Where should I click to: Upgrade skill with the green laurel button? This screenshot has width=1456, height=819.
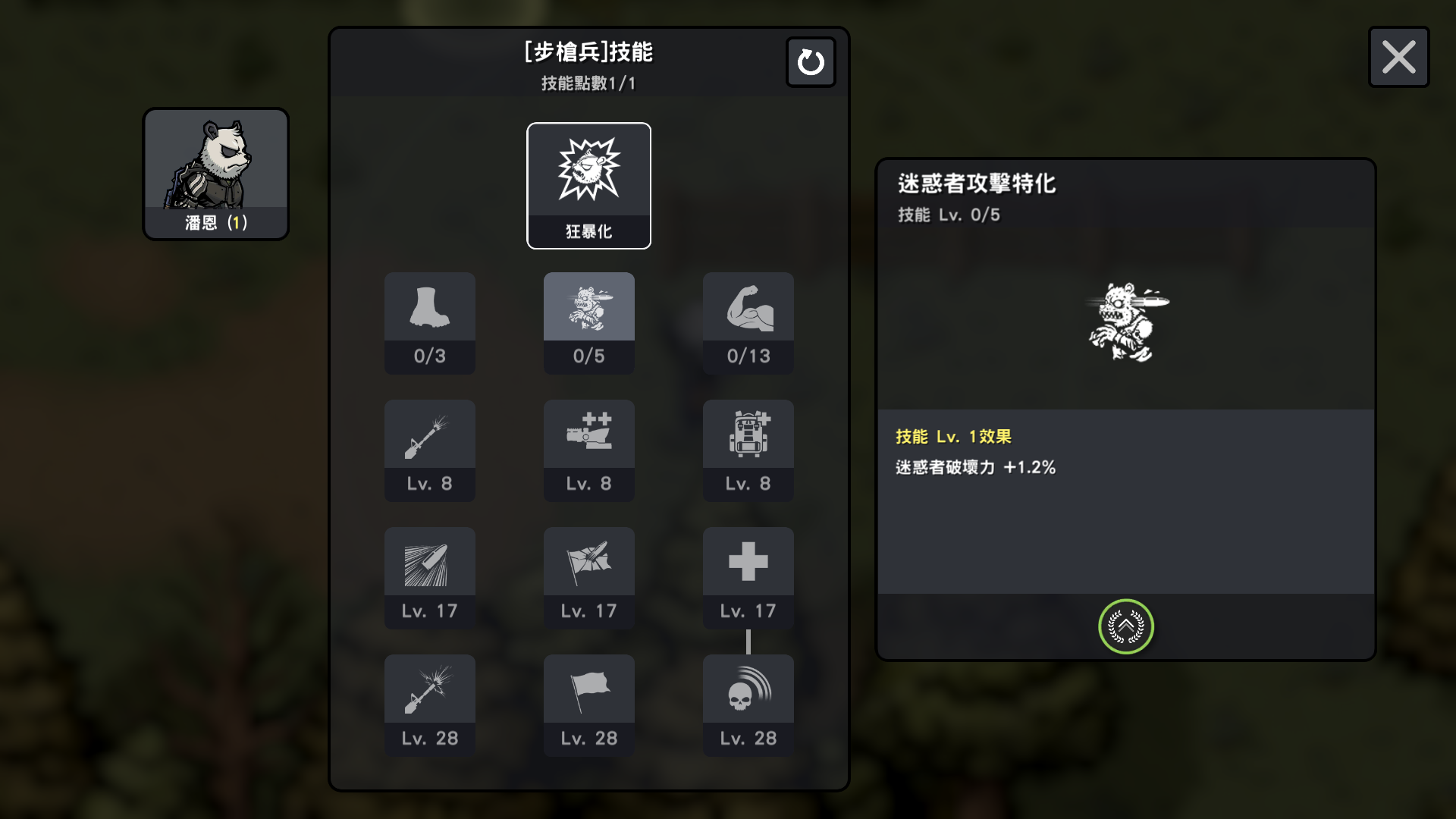click(x=1126, y=626)
